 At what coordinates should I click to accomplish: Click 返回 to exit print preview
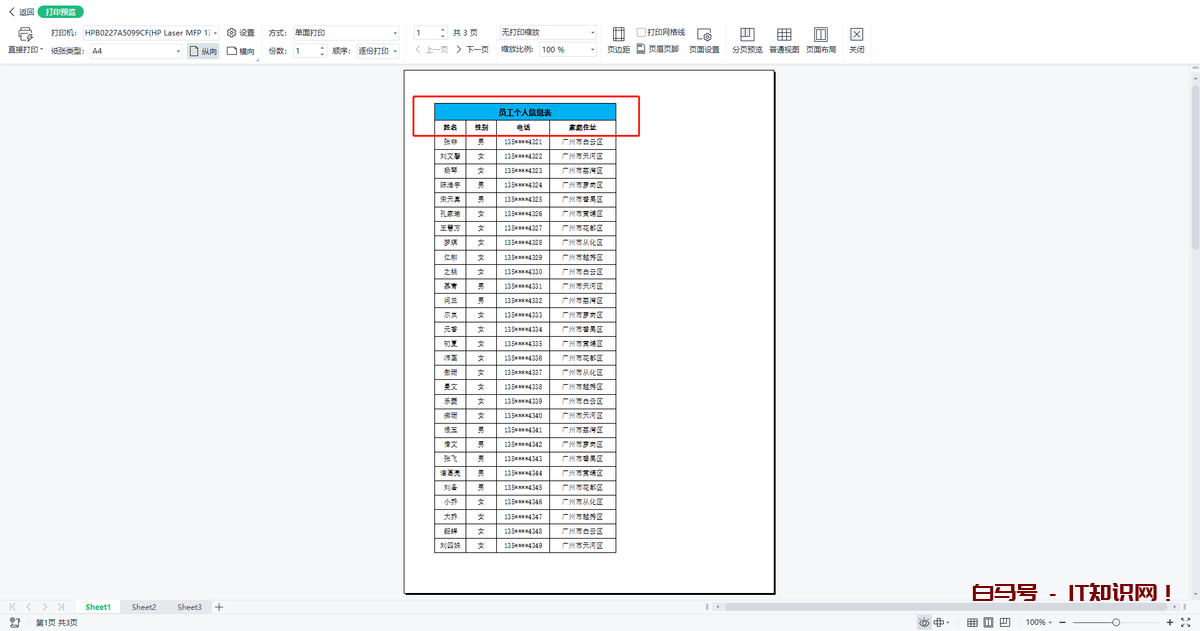[x=21, y=12]
